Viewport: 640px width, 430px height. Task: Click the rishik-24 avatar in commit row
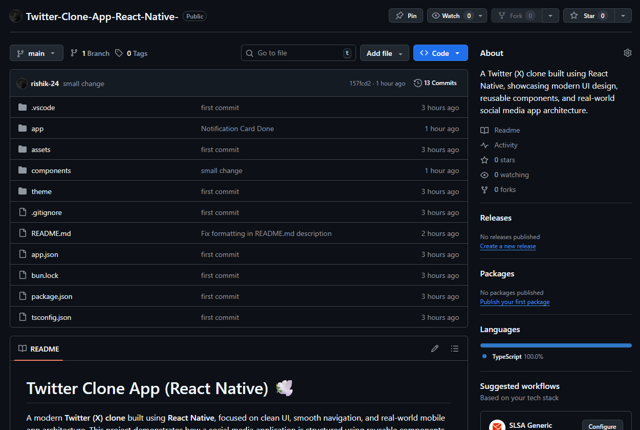click(x=22, y=83)
